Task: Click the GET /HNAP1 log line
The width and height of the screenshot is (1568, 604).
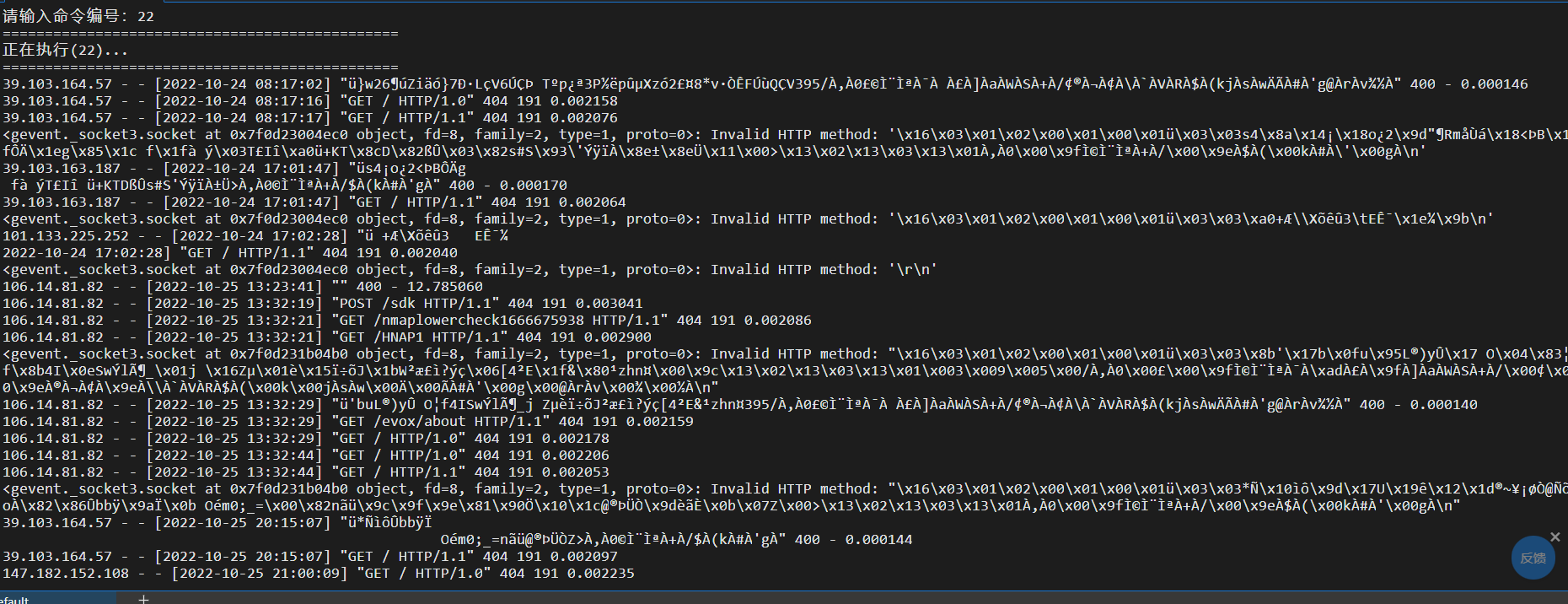Action: click(x=327, y=337)
